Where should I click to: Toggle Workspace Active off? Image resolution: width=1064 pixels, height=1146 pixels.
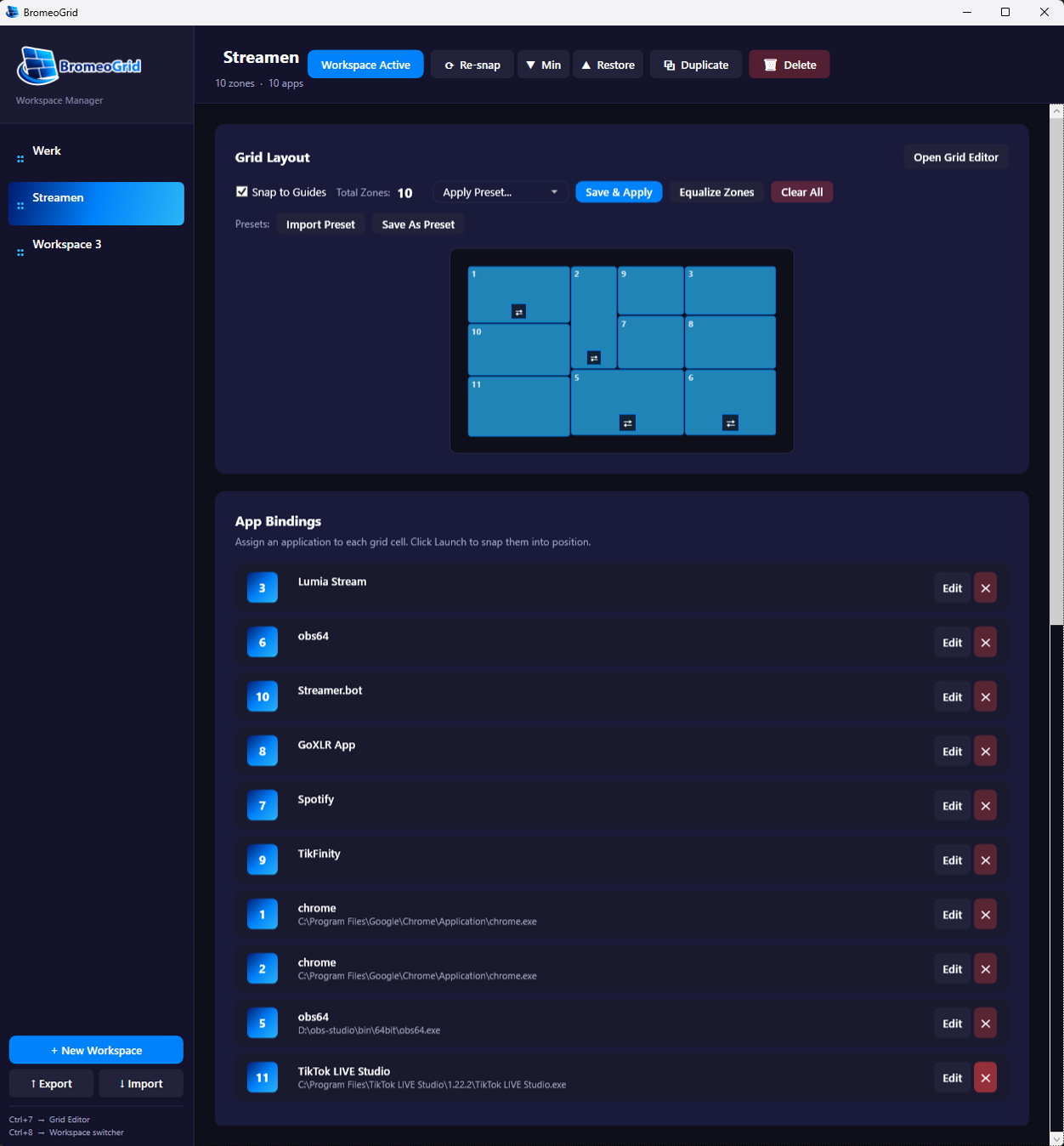click(x=365, y=64)
